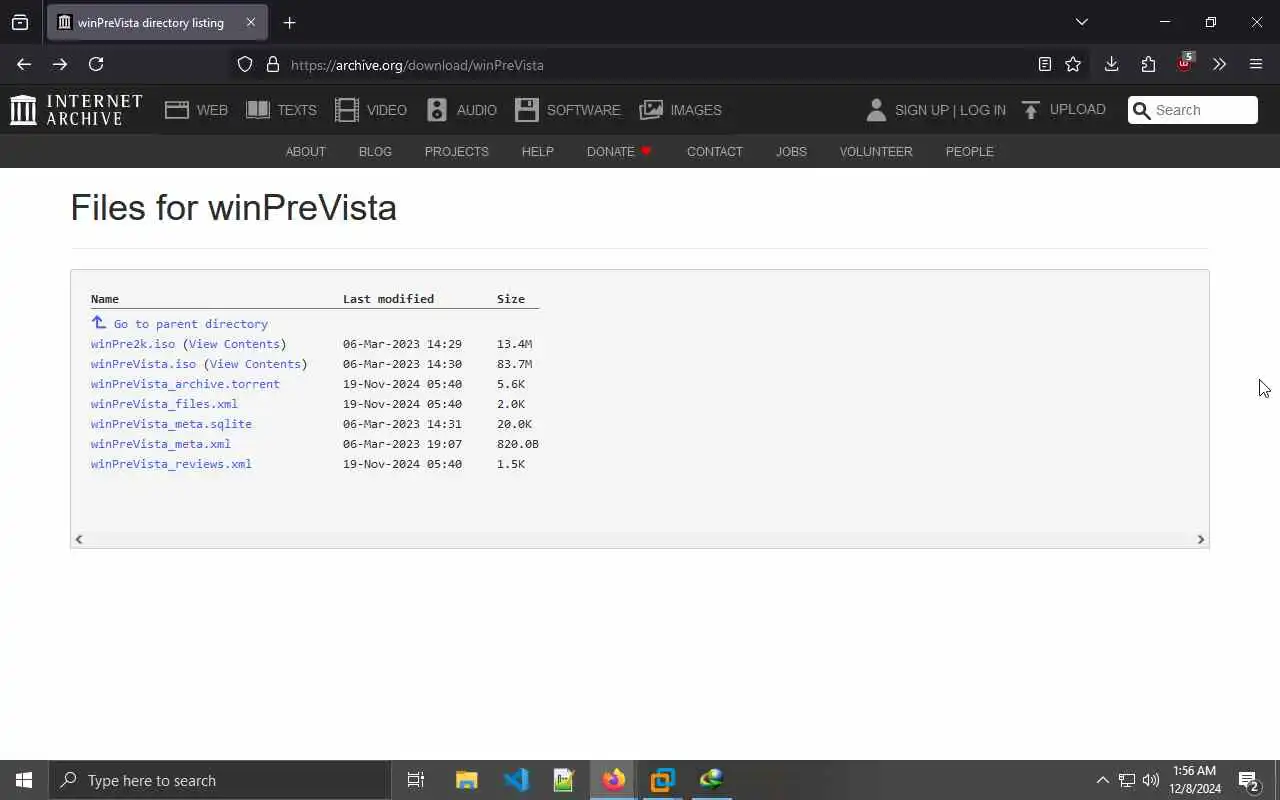This screenshot has width=1280, height=800.
Task: Open winPreVista_archive.torrent link
Action: (185, 384)
